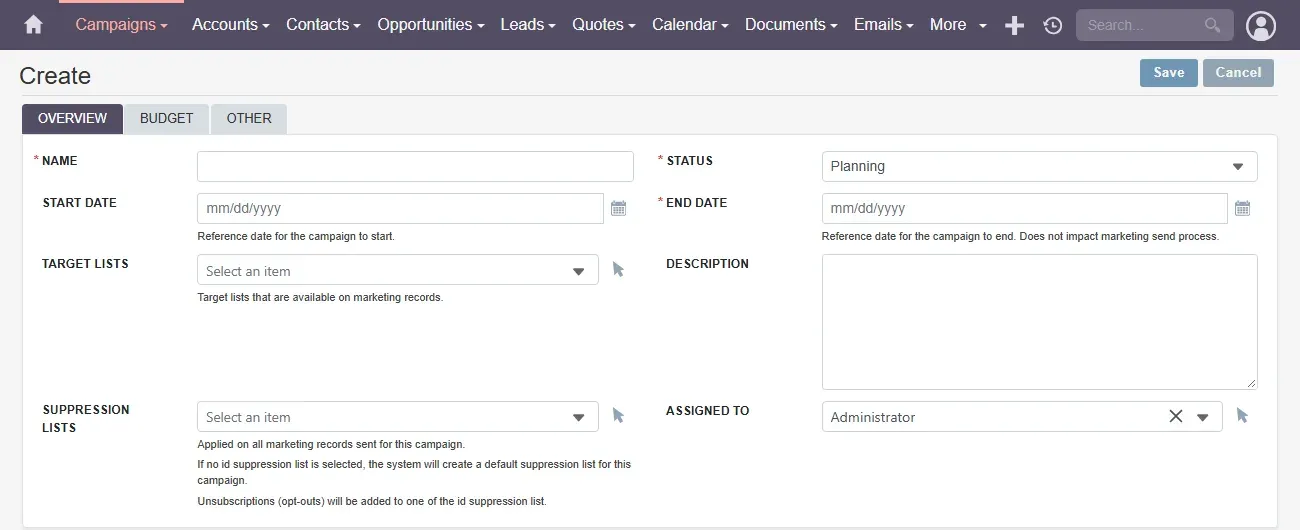Open the Accounts menu
Viewport: 1300px width, 530px height.
click(x=231, y=25)
